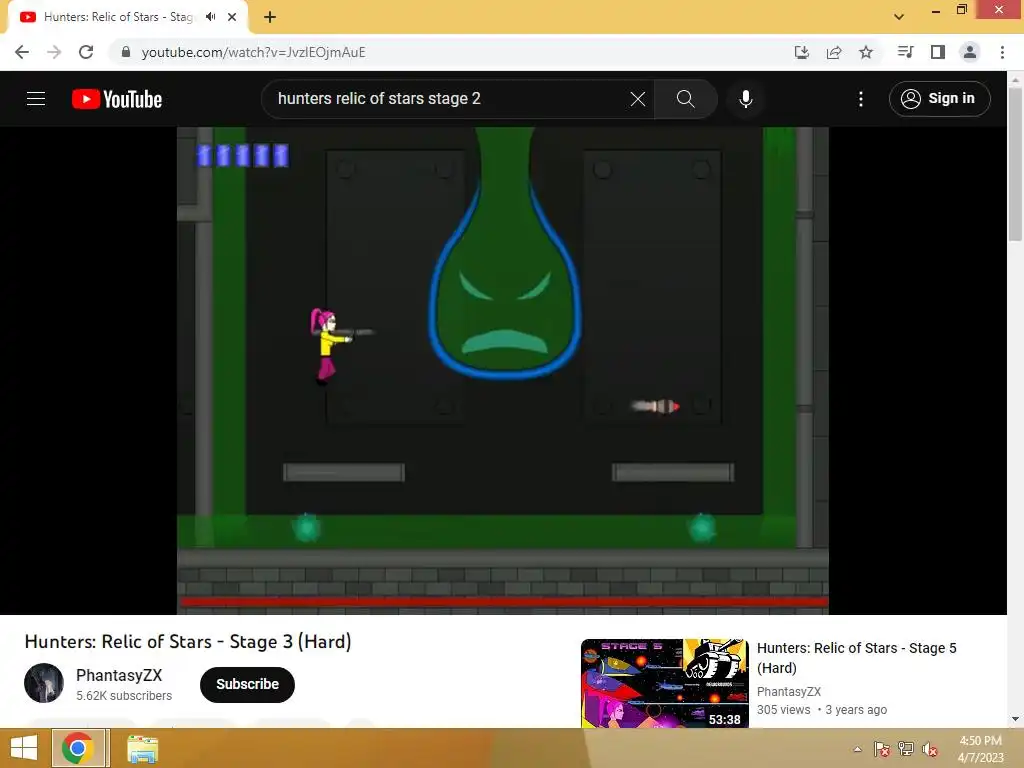Open YouTube settings three-dot menu
The width and height of the screenshot is (1024, 768).
point(861,99)
